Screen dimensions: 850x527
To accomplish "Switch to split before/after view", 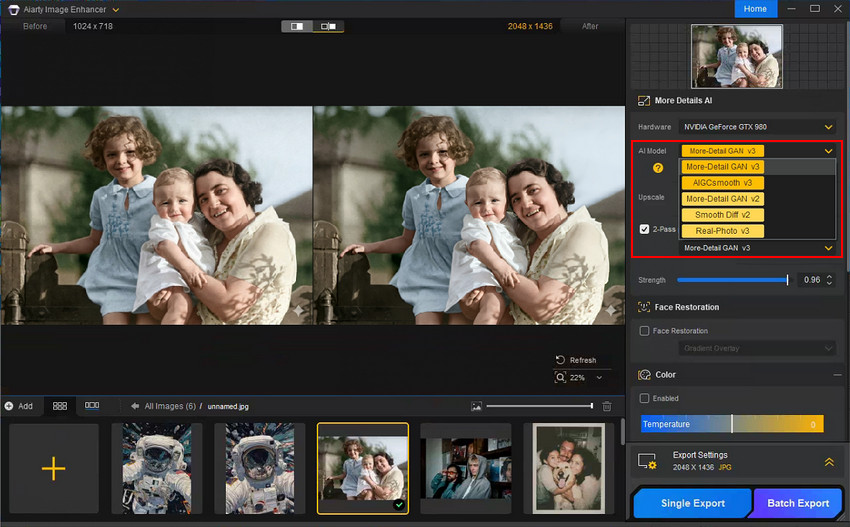I will (297, 26).
